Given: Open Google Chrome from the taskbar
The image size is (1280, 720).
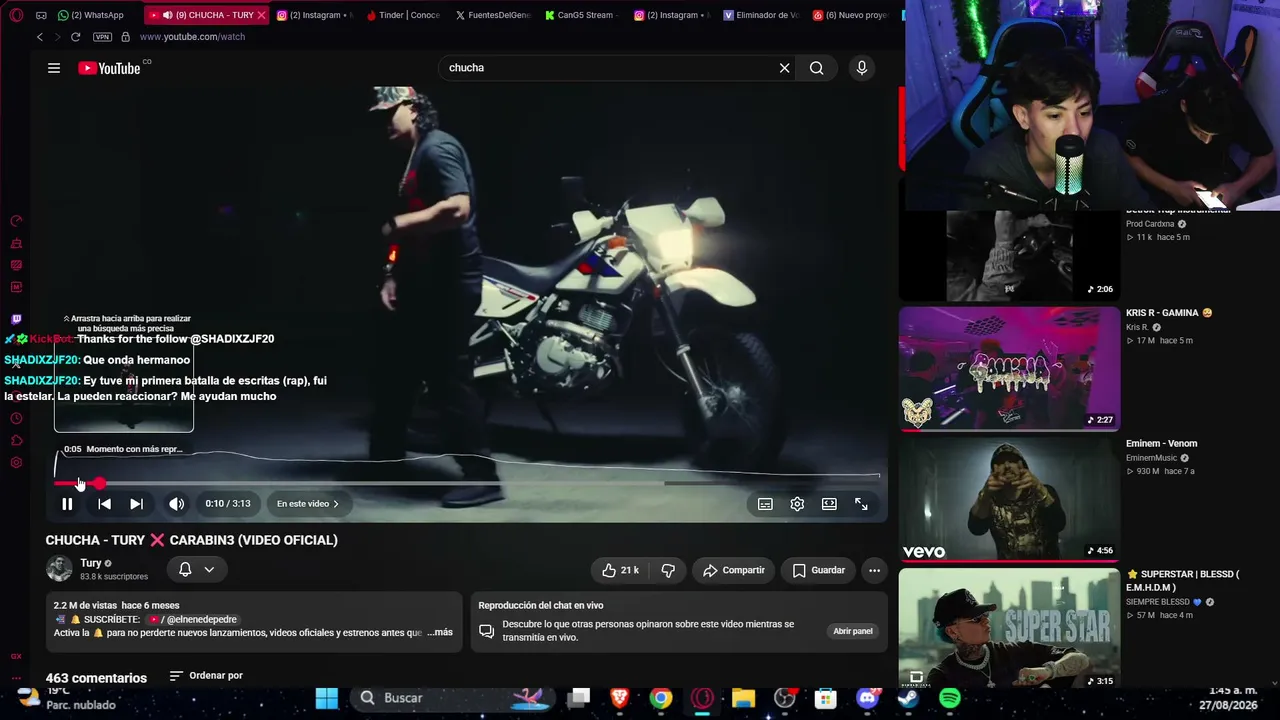Looking at the screenshot, I should [661, 698].
